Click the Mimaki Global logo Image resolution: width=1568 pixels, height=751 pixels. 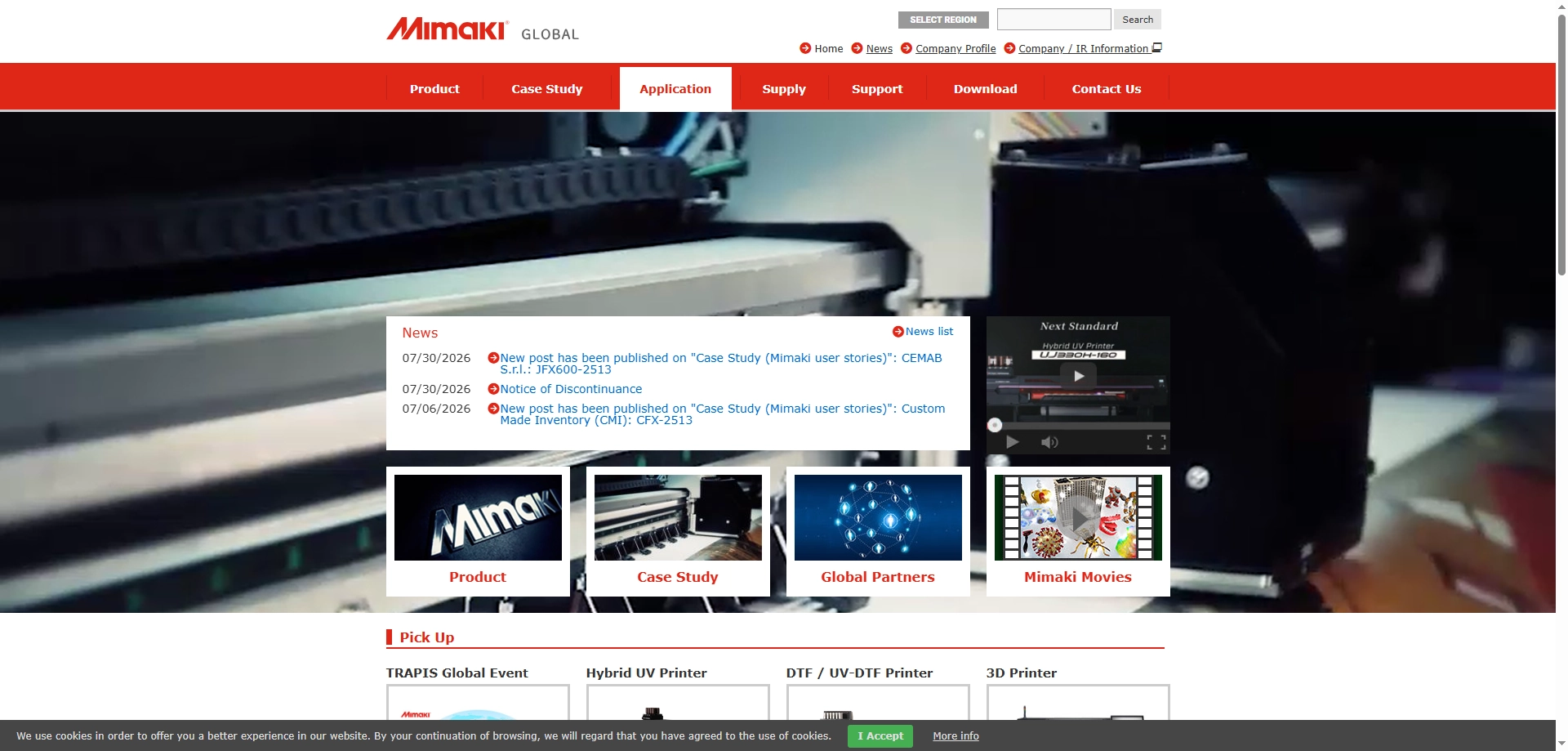click(483, 30)
